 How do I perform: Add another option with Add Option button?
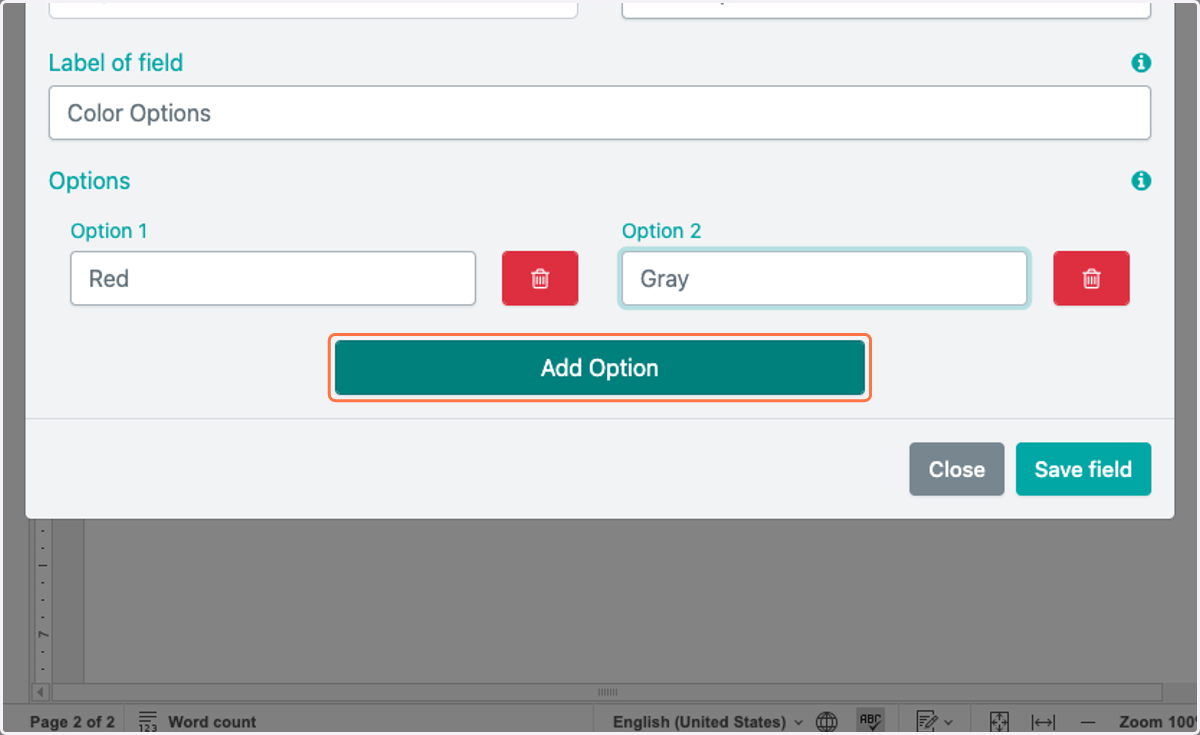coord(600,368)
